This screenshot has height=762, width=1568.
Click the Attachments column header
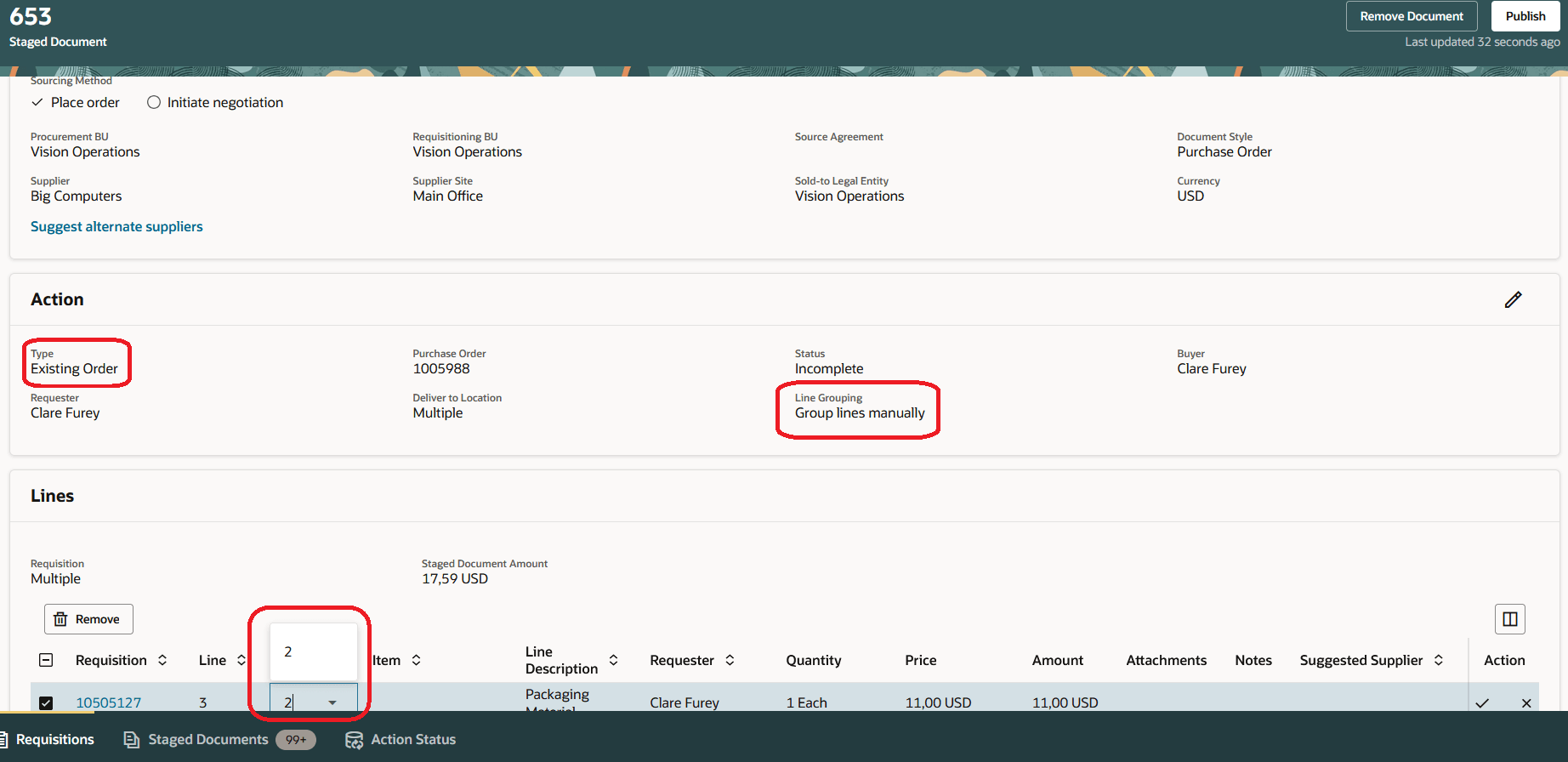[1167, 660]
